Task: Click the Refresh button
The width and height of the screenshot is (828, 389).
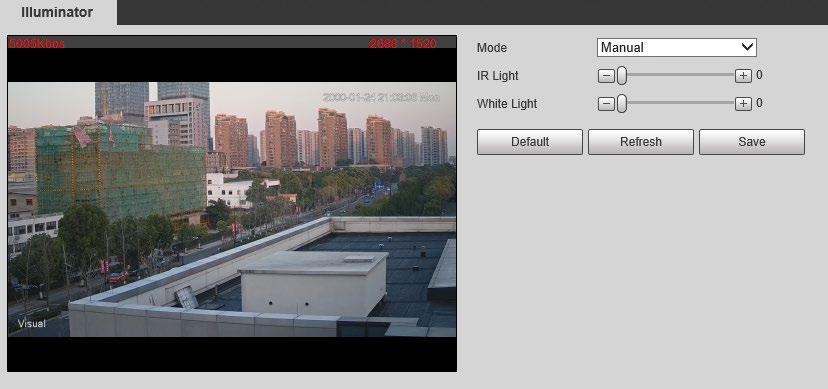Action: [x=641, y=142]
